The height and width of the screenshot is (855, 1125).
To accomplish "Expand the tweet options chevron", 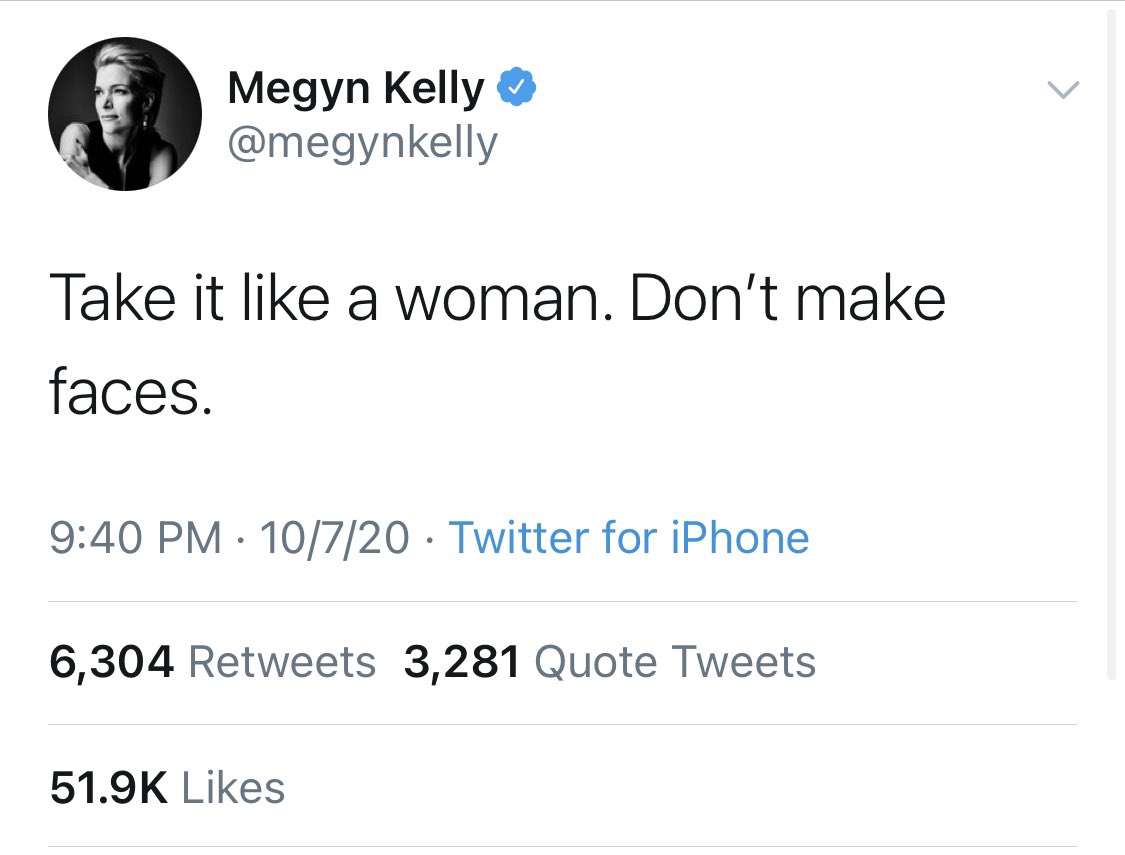I will [1063, 90].
